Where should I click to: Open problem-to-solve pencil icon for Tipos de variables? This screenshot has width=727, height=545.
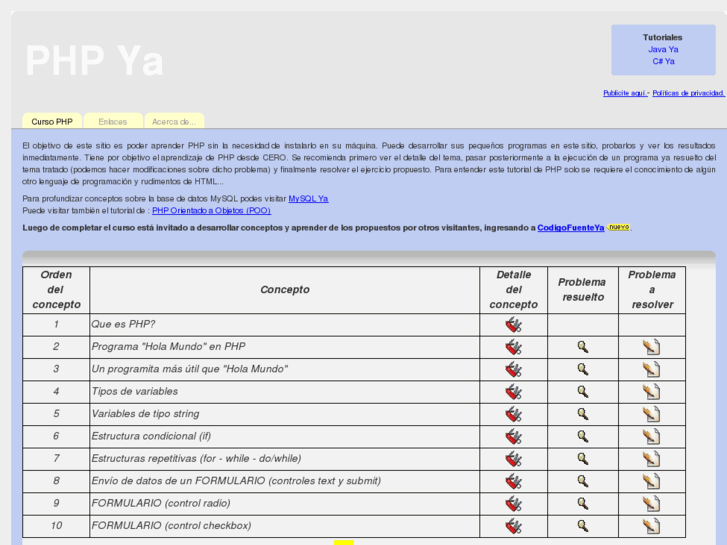651,391
